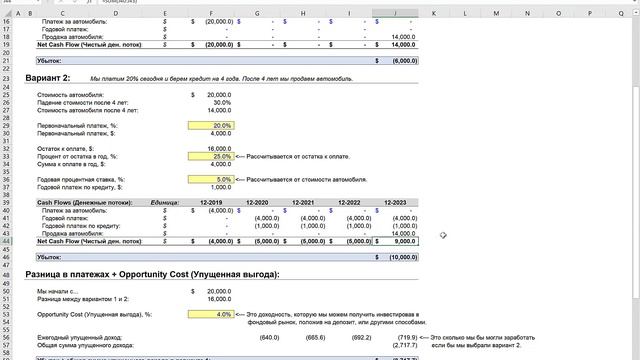Select 'Cash Flows (Денежные потоки):' header in row 39
Image resolution: width=640 pixels, height=360 pixels.
click(x=84, y=202)
